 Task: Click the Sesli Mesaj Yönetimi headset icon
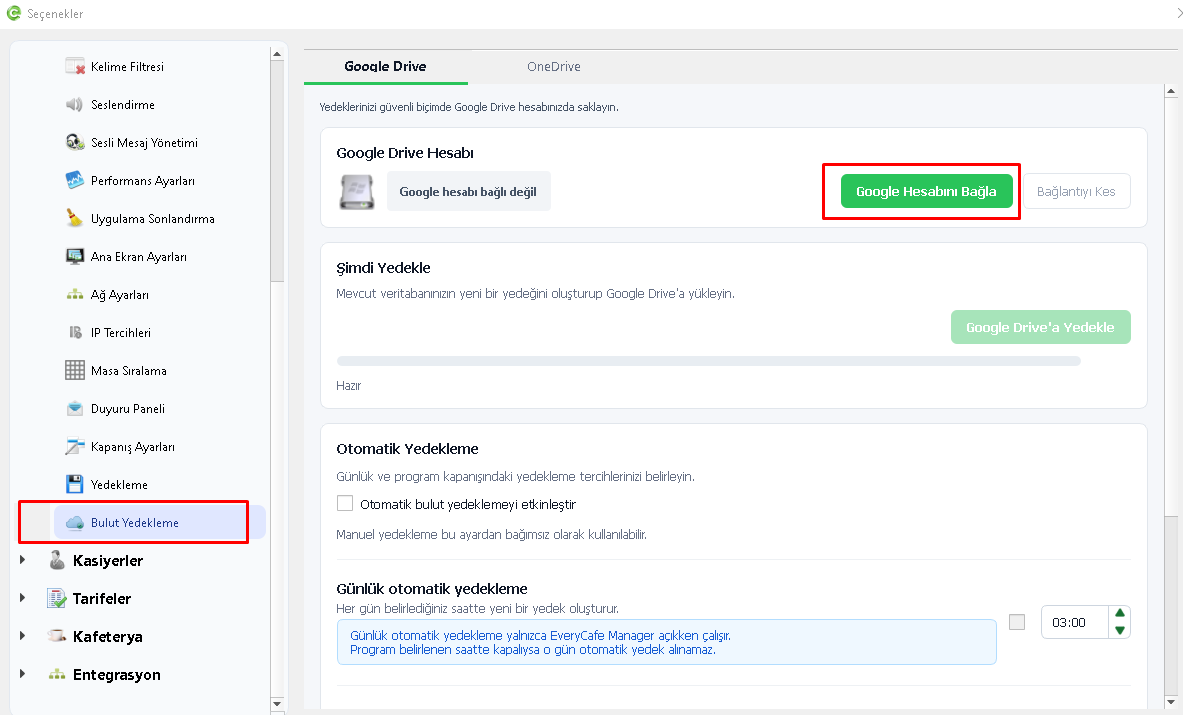click(75, 142)
